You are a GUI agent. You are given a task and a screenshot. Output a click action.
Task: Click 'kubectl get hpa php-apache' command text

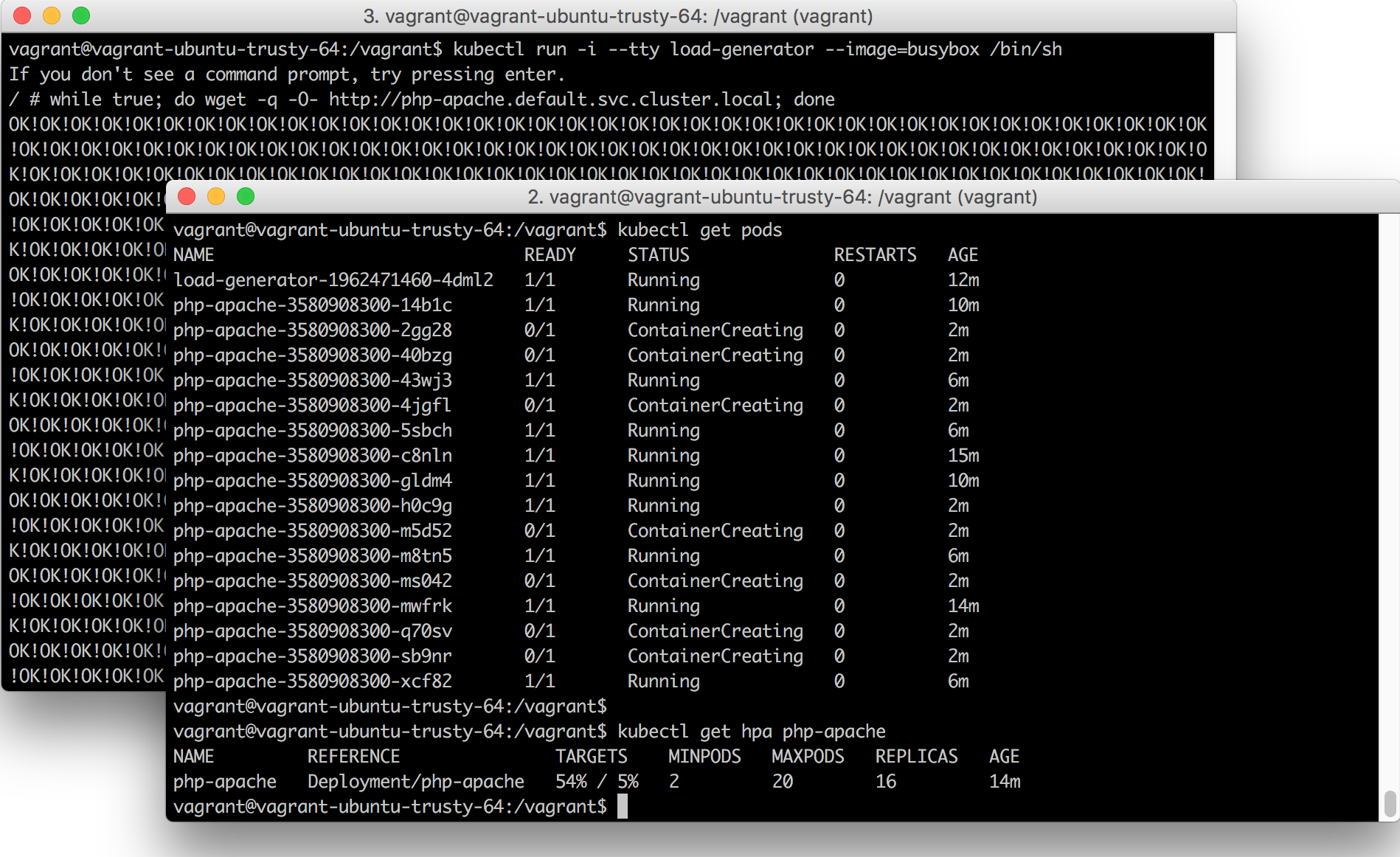pyautogui.click(x=752, y=732)
